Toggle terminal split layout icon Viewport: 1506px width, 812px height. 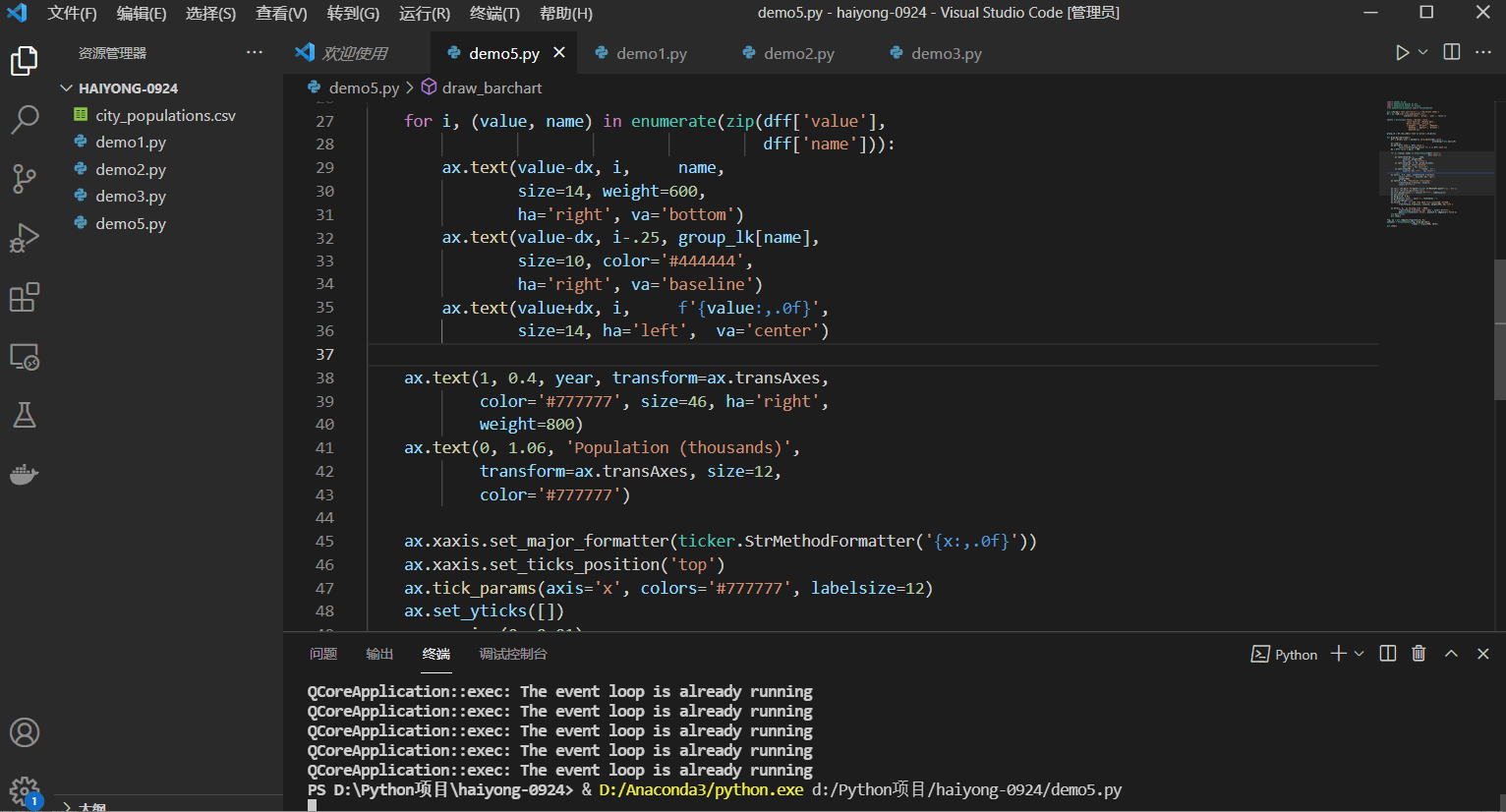1388,654
